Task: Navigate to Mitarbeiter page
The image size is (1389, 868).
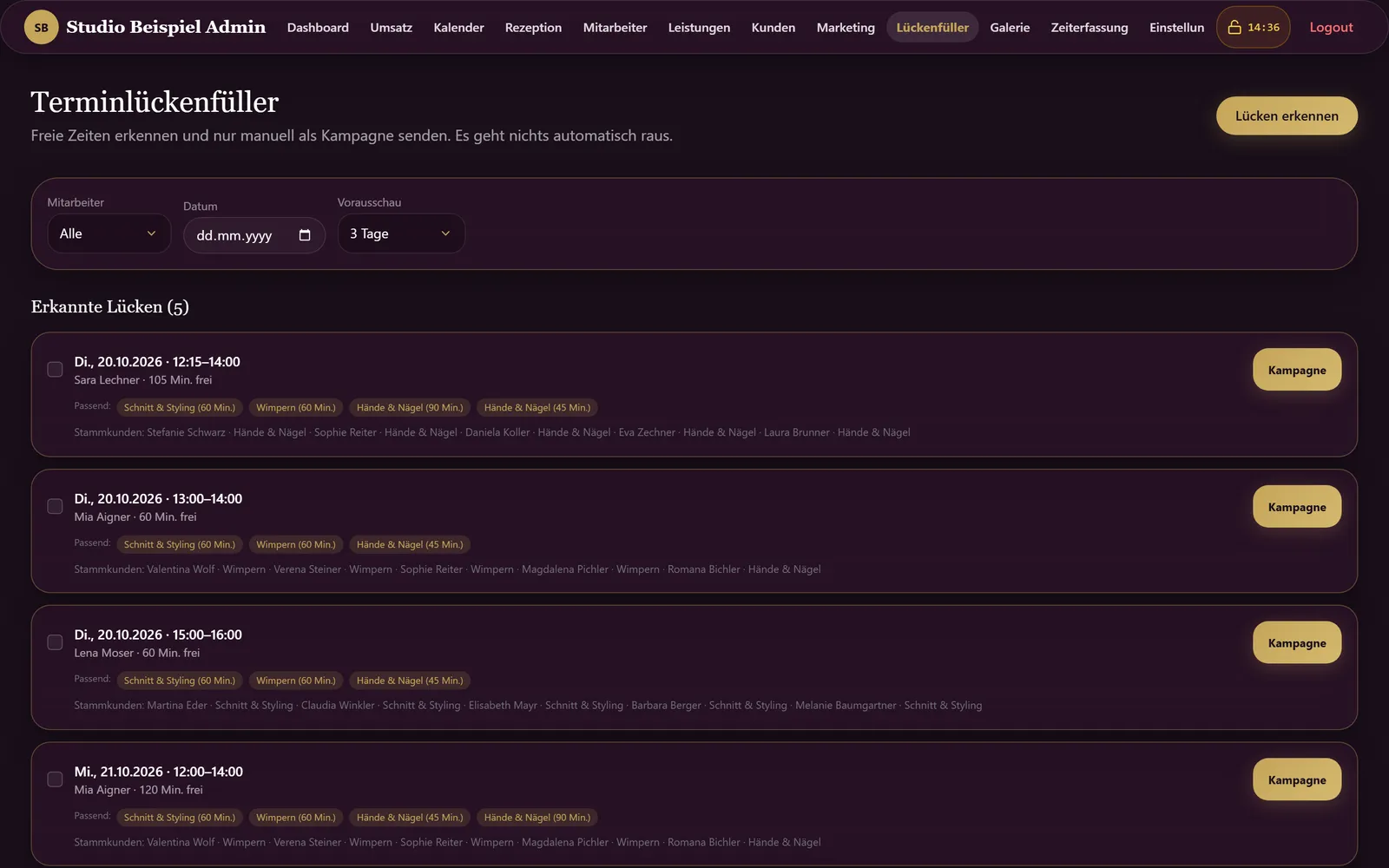Action: [x=615, y=28]
